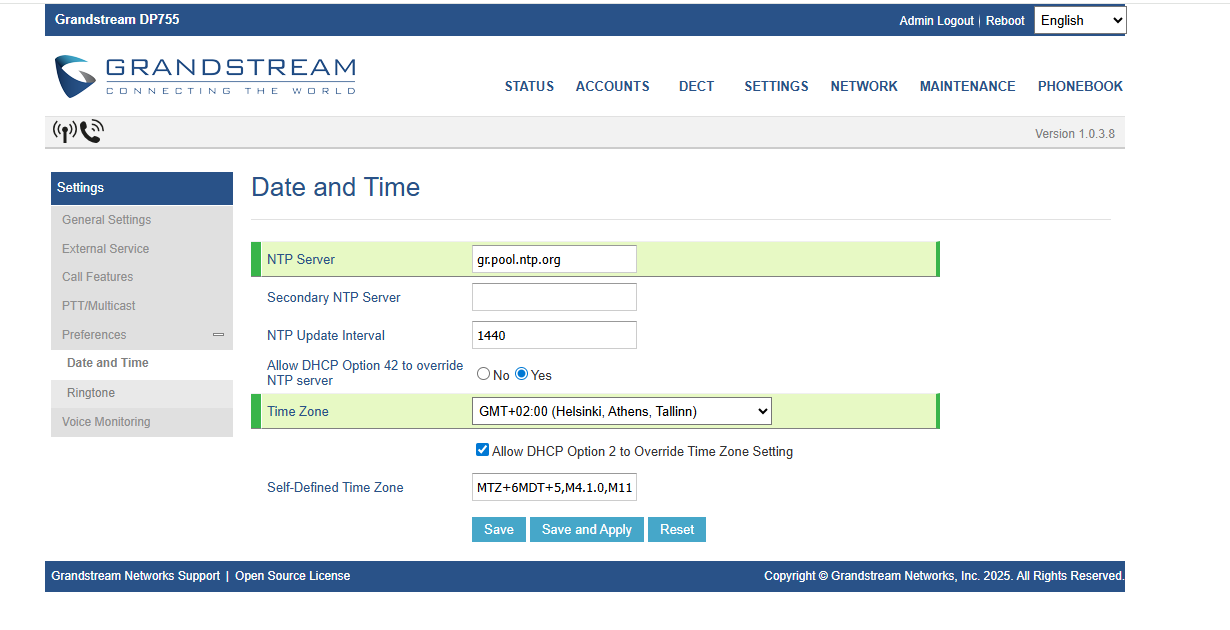Screen dimensions: 1230x630
Task: Click the NTP Server input field
Action: (554, 259)
